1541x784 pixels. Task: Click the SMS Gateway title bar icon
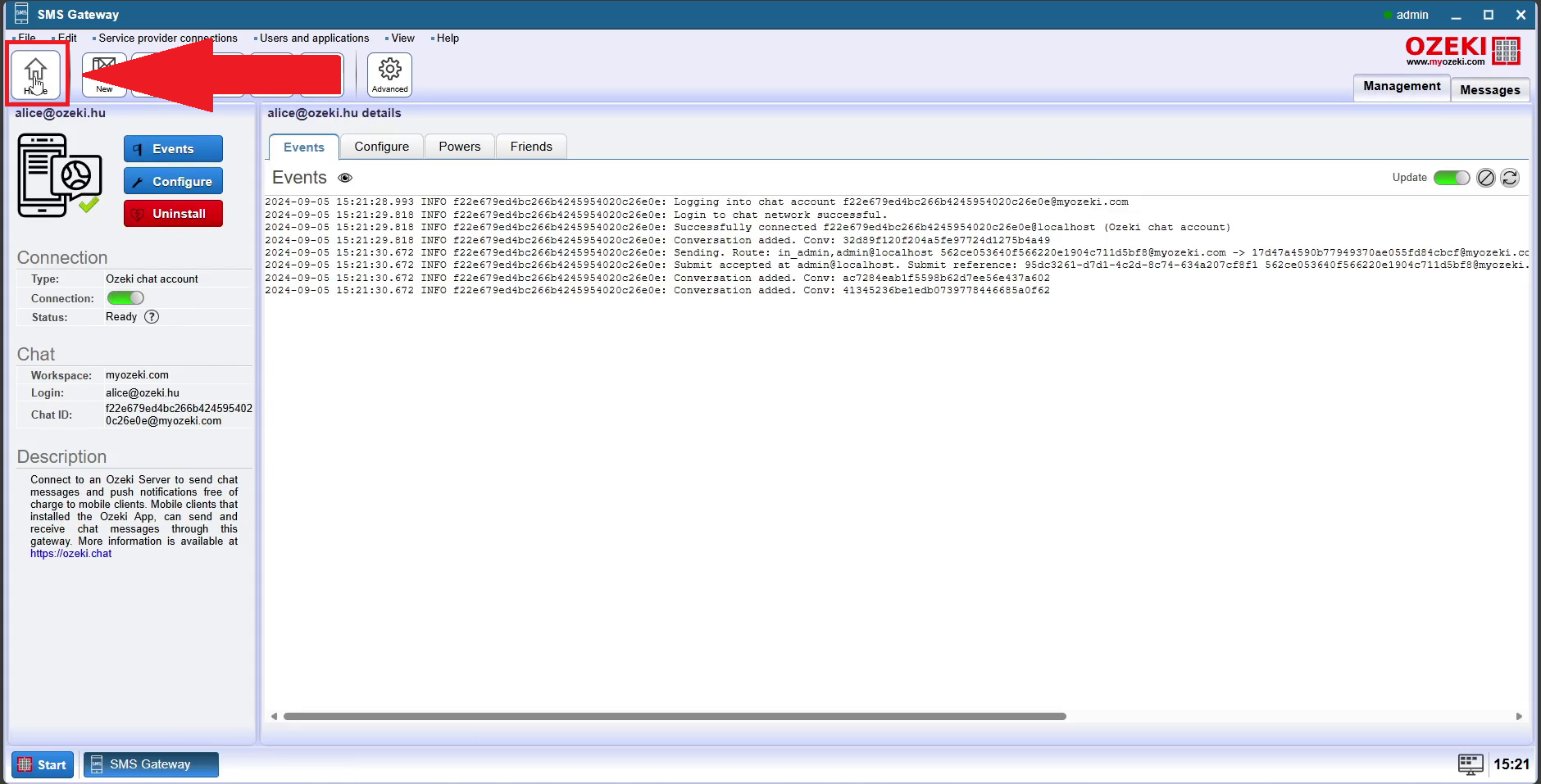pos(21,14)
